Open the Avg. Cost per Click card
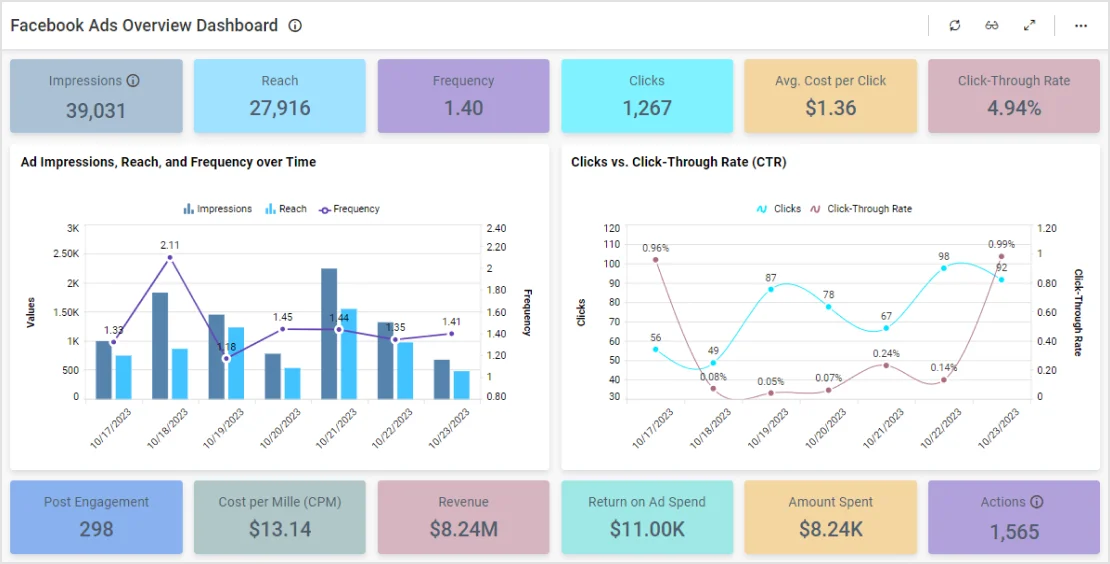This screenshot has width=1110, height=564. (830, 96)
